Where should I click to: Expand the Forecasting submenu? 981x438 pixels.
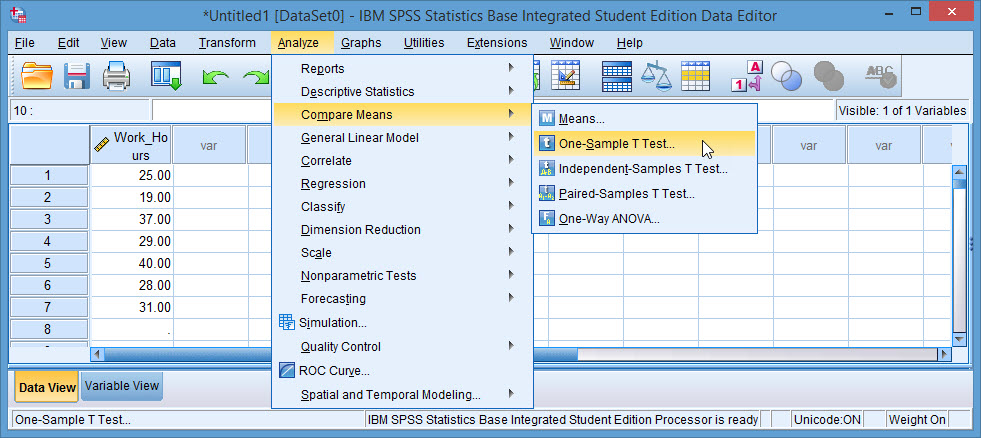tap(402, 298)
